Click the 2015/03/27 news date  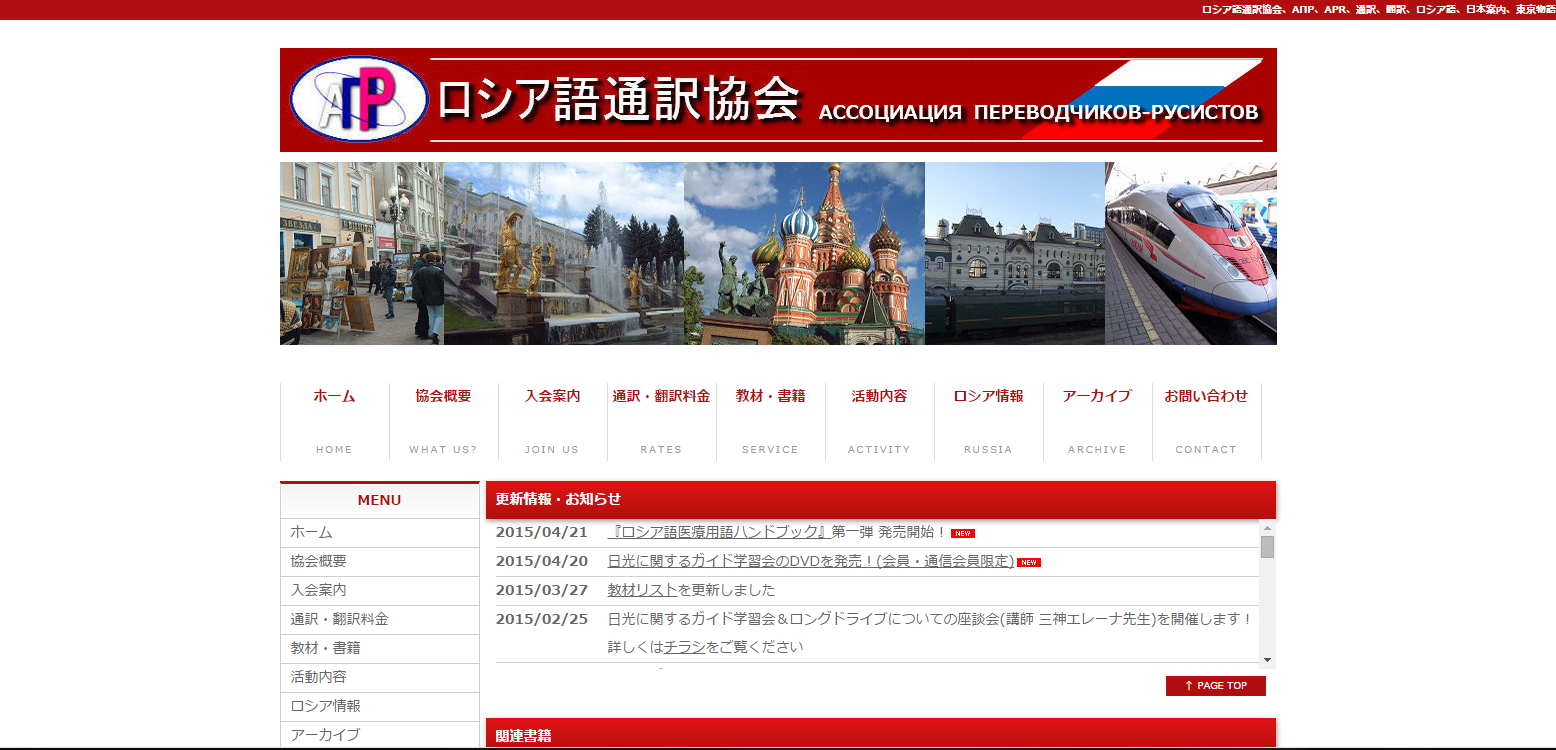coord(542,590)
